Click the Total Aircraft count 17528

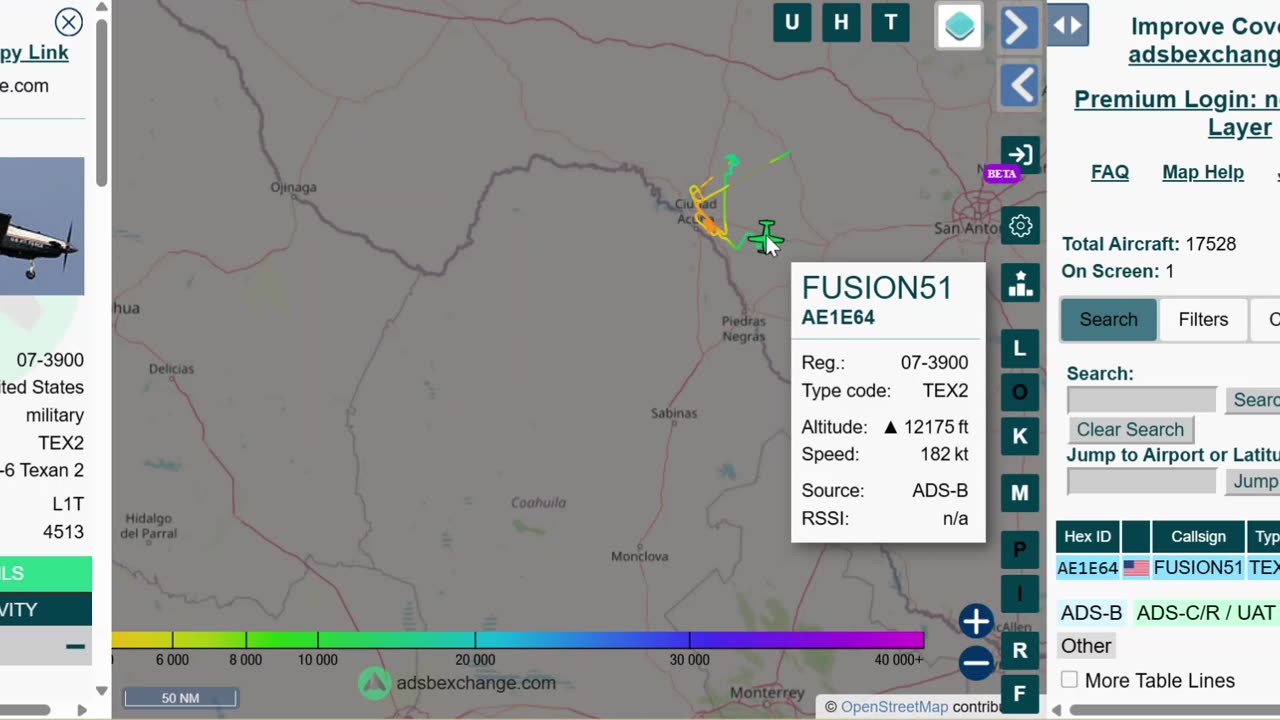coord(1211,244)
